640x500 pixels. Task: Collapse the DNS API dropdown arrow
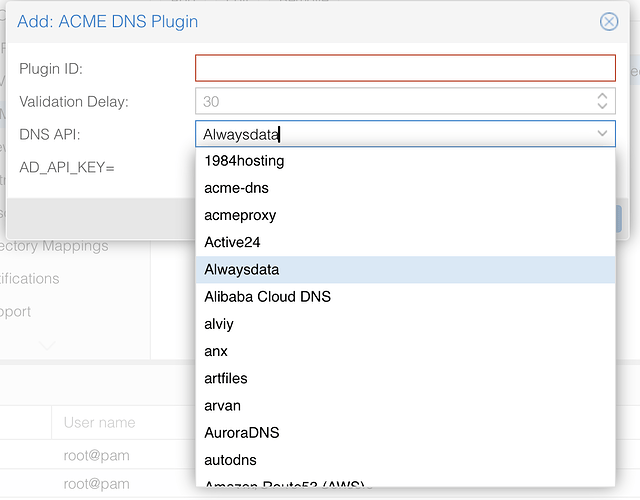[602, 133]
